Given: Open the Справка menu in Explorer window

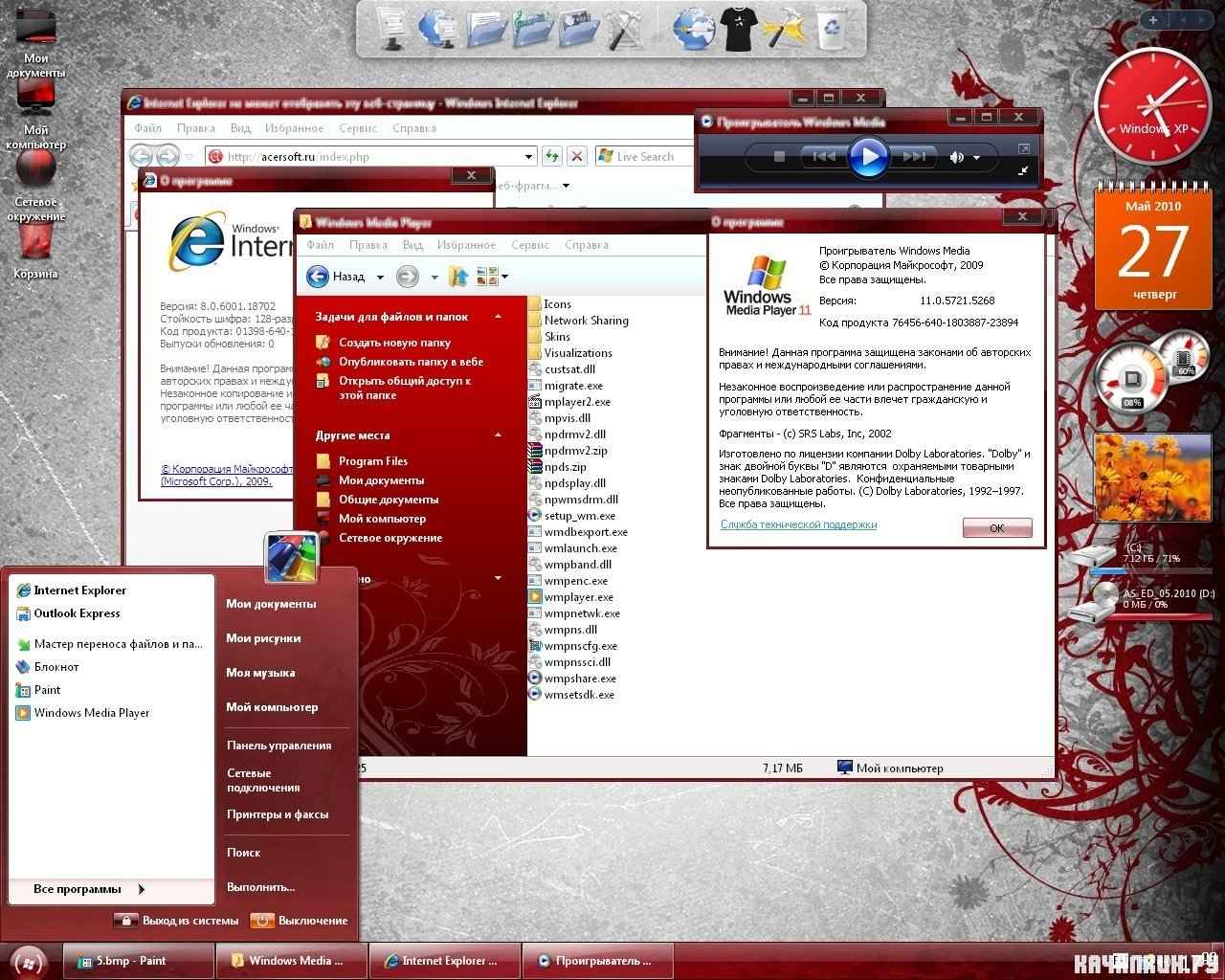Looking at the screenshot, I should [x=587, y=245].
